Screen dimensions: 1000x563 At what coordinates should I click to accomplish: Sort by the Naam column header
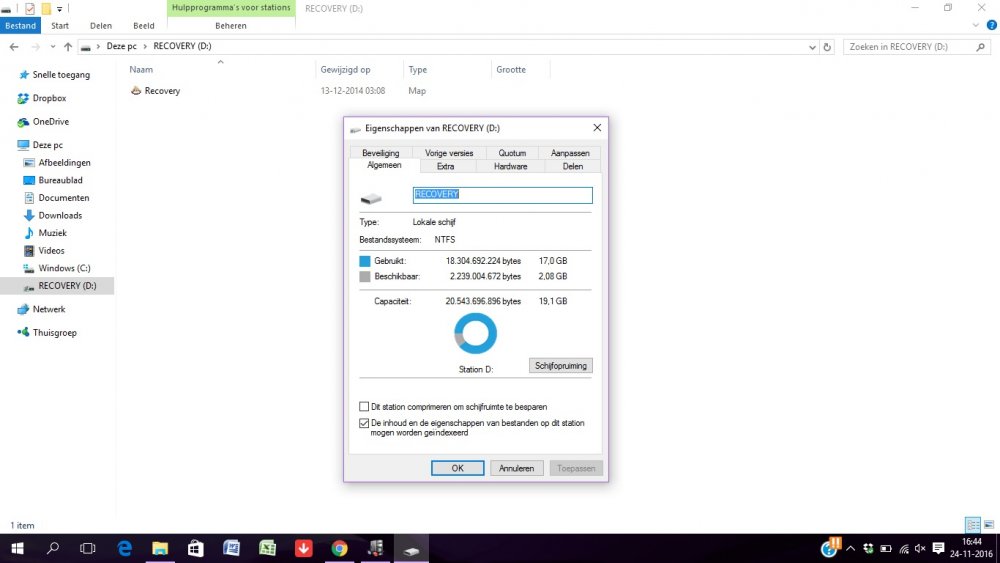click(141, 69)
